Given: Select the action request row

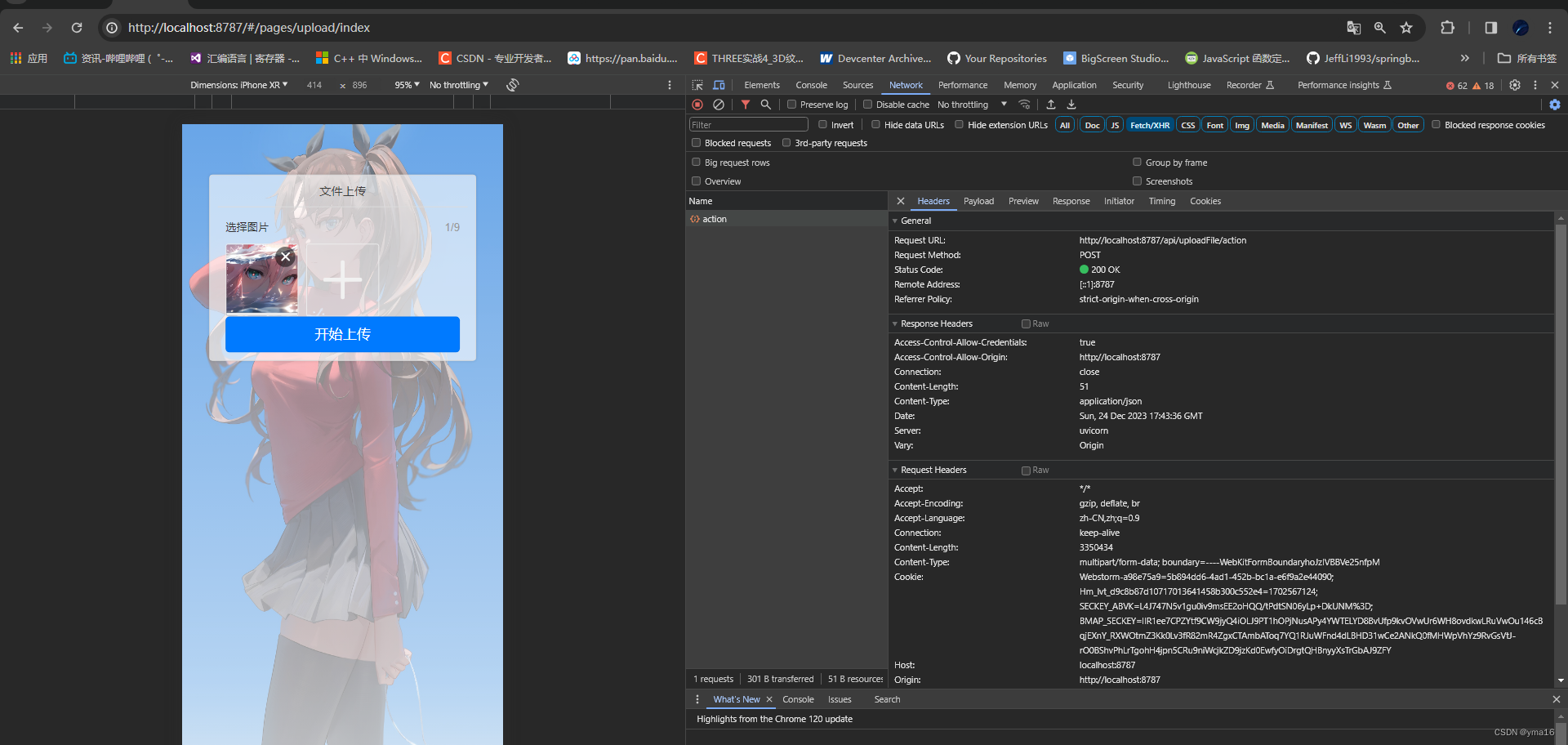Looking at the screenshot, I should [786, 219].
